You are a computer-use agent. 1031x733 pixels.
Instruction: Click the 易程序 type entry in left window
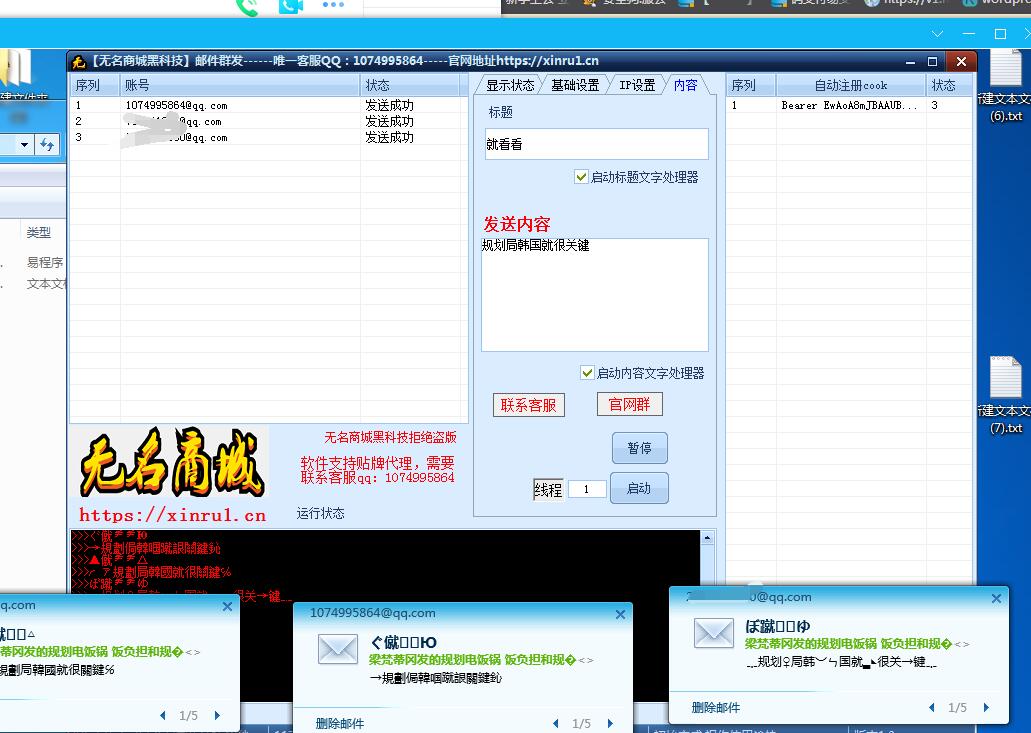(45, 262)
